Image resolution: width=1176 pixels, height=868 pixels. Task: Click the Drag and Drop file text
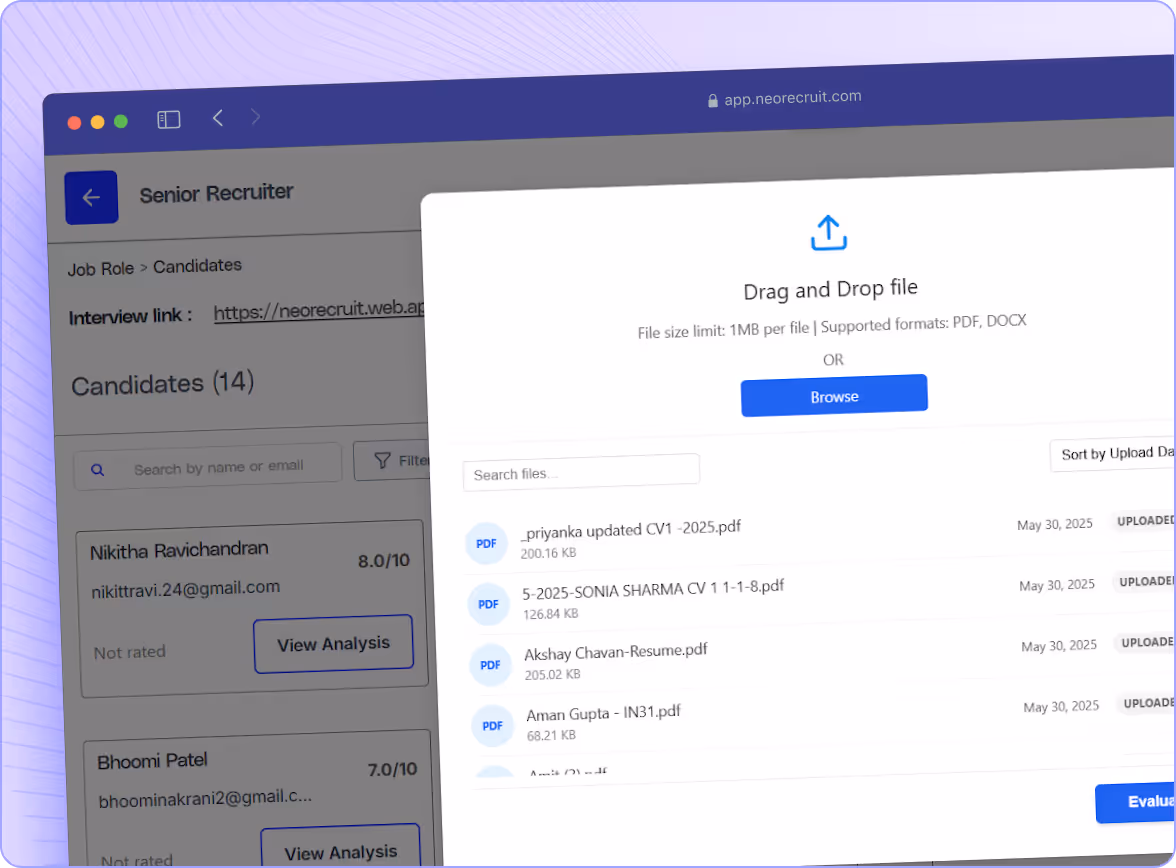(x=830, y=289)
